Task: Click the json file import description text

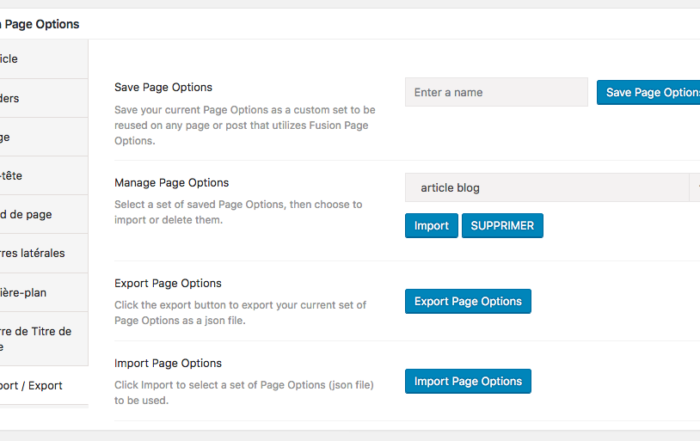Action: coord(244,392)
